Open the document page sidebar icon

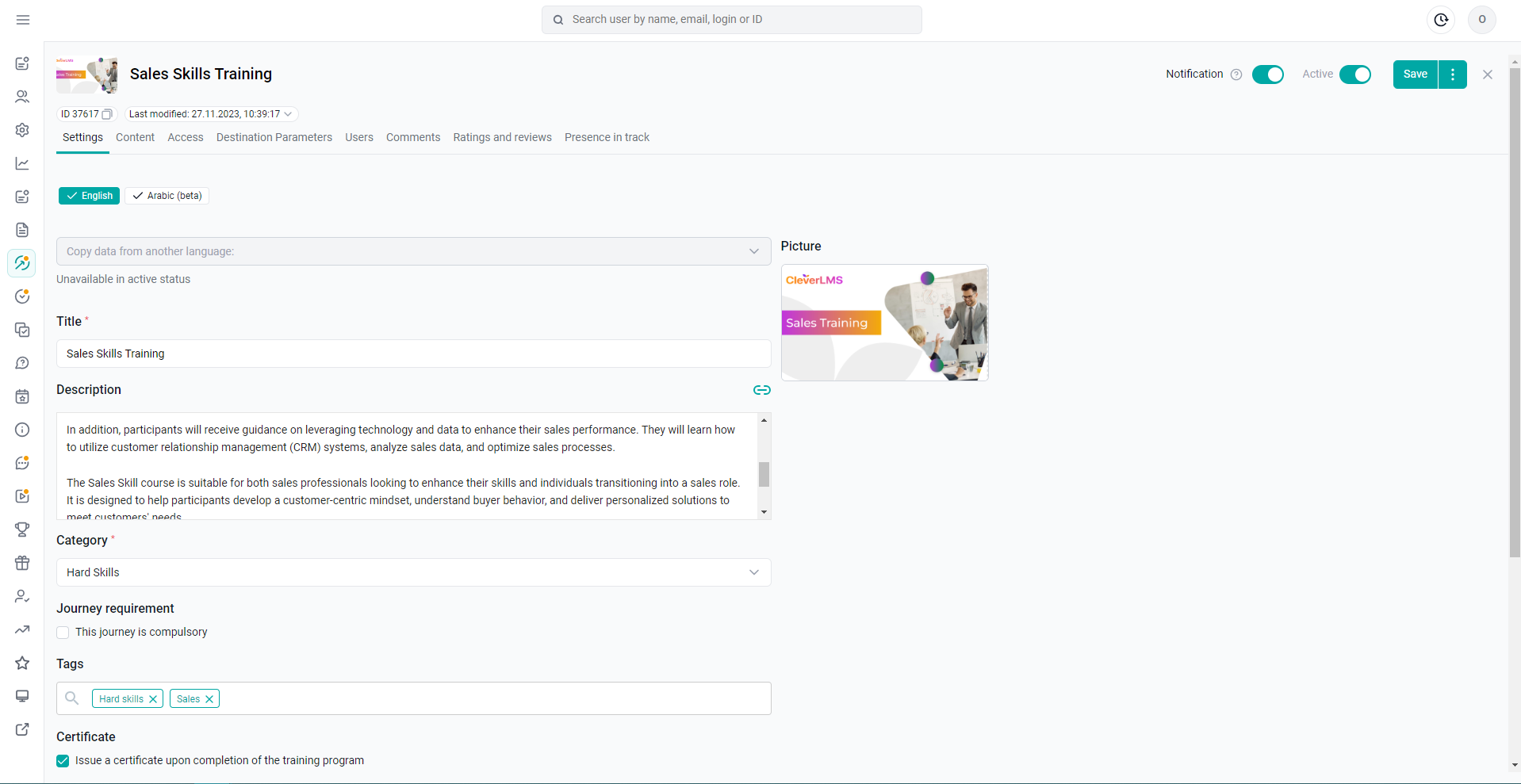click(x=22, y=230)
